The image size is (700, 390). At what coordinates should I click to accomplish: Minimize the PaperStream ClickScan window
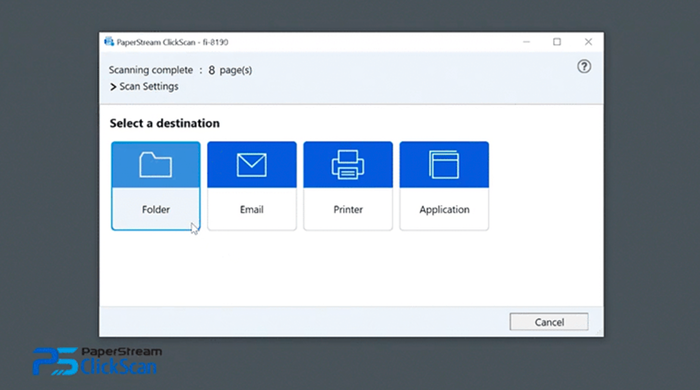pos(527,42)
